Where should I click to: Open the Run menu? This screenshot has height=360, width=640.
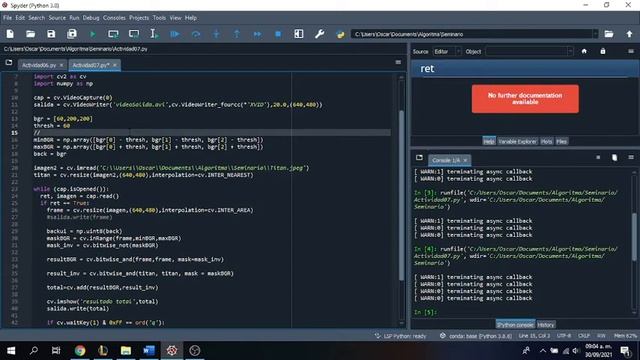click(x=74, y=18)
